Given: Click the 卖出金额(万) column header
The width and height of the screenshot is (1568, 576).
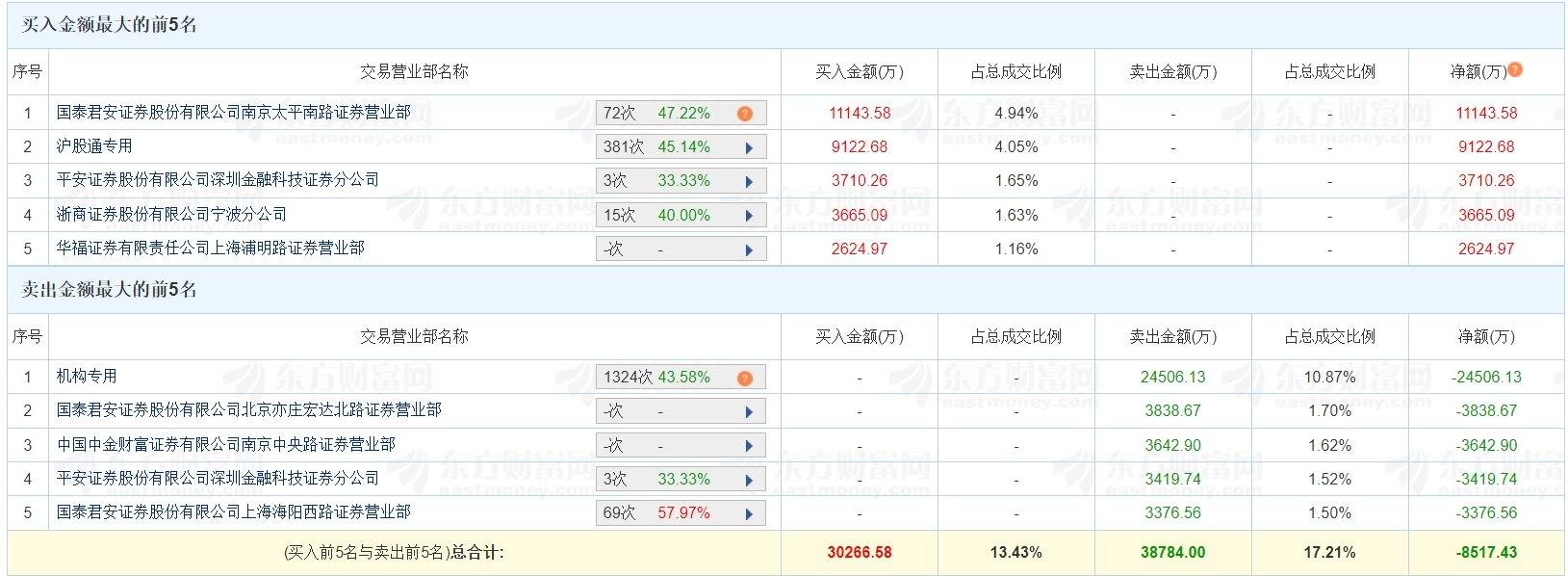Looking at the screenshot, I should tap(1172, 336).
